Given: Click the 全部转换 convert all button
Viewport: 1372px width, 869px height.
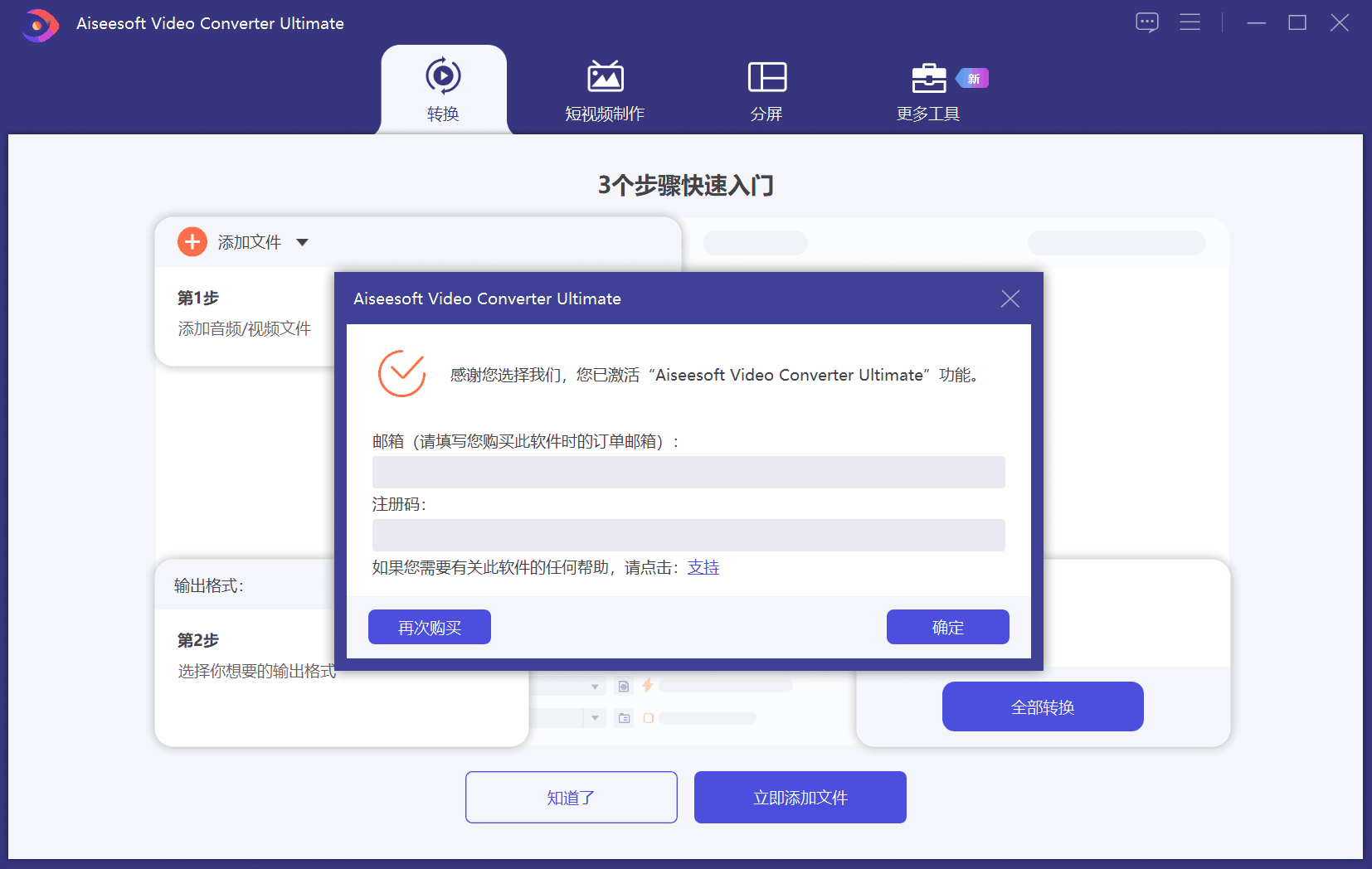Looking at the screenshot, I should (x=1043, y=706).
